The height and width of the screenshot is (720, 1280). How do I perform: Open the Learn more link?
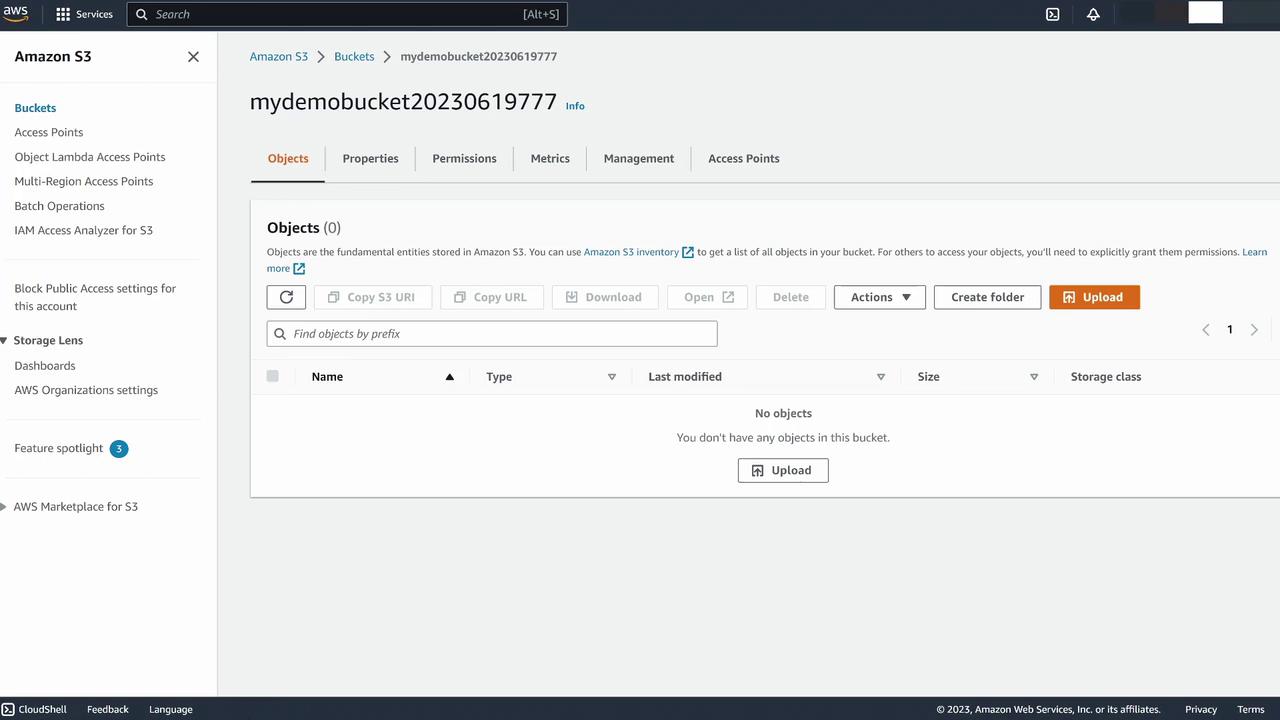click(1255, 252)
